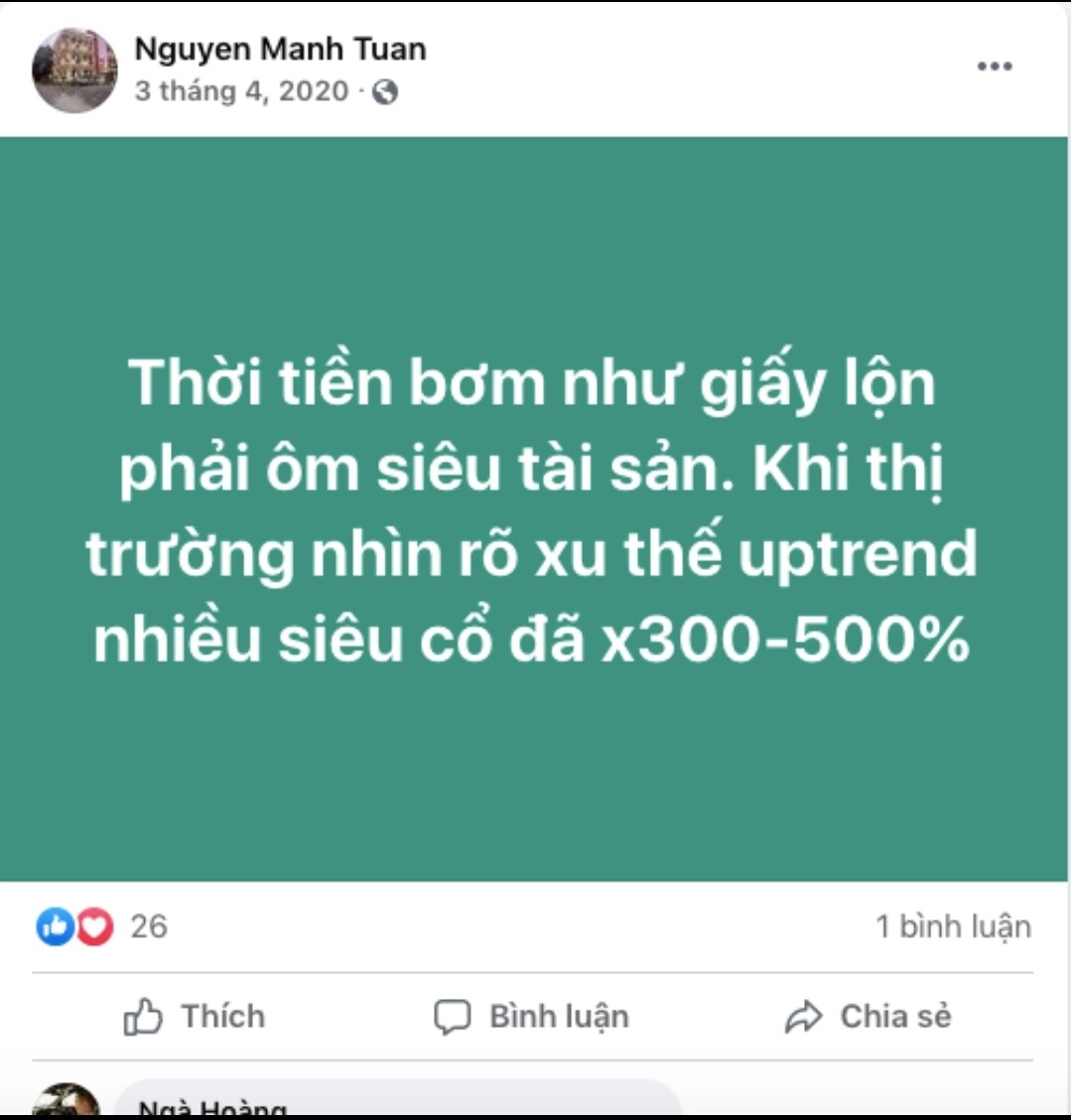Image resolution: width=1071 pixels, height=1120 pixels.
Task: Click the Bình luận comment button
Action: [531, 1017]
